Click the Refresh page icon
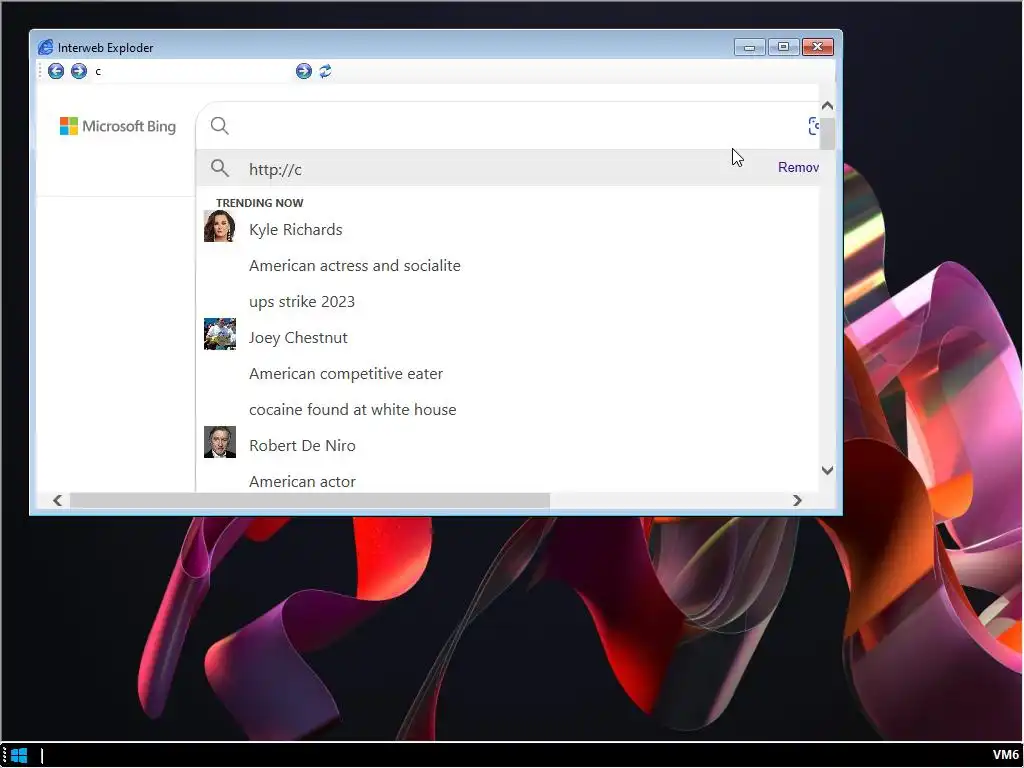The image size is (1024, 768). point(325,71)
